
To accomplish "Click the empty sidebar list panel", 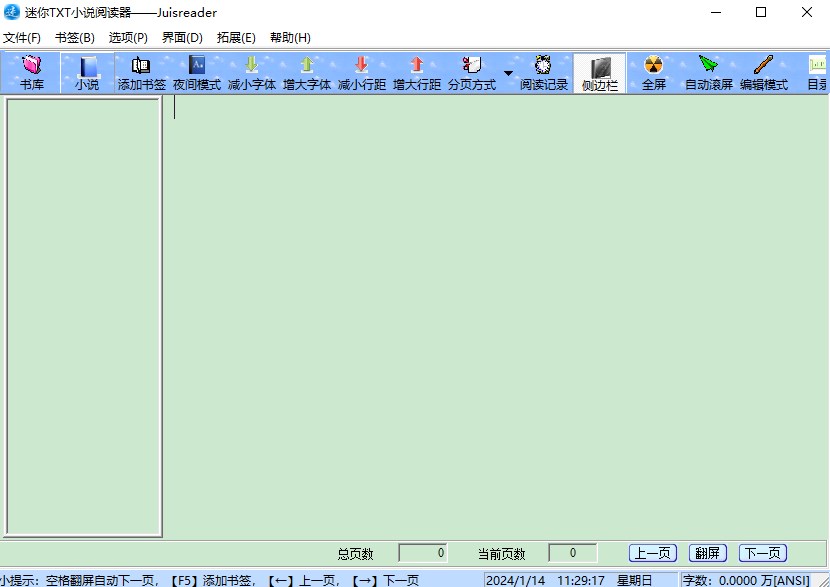I will point(84,317).
